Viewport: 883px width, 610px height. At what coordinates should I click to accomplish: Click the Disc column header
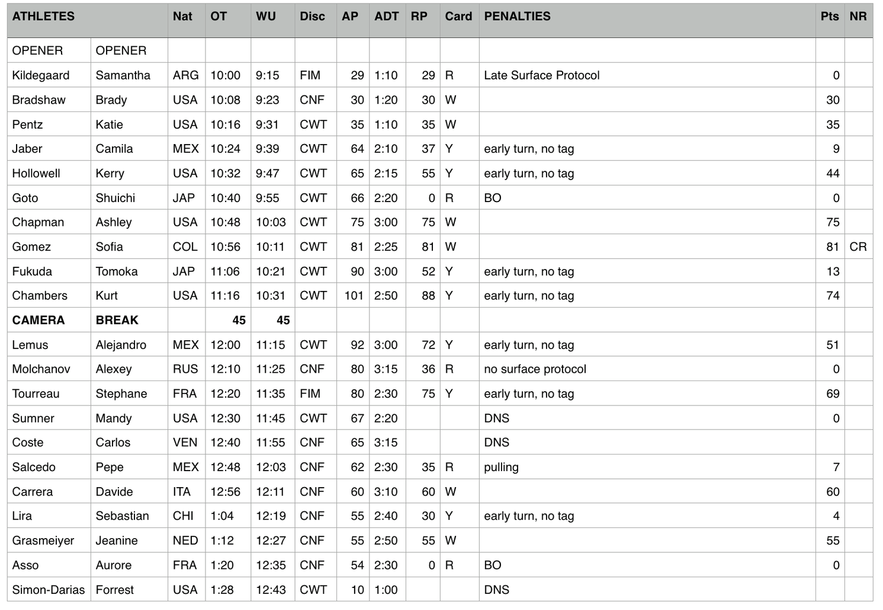tap(312, 17)
